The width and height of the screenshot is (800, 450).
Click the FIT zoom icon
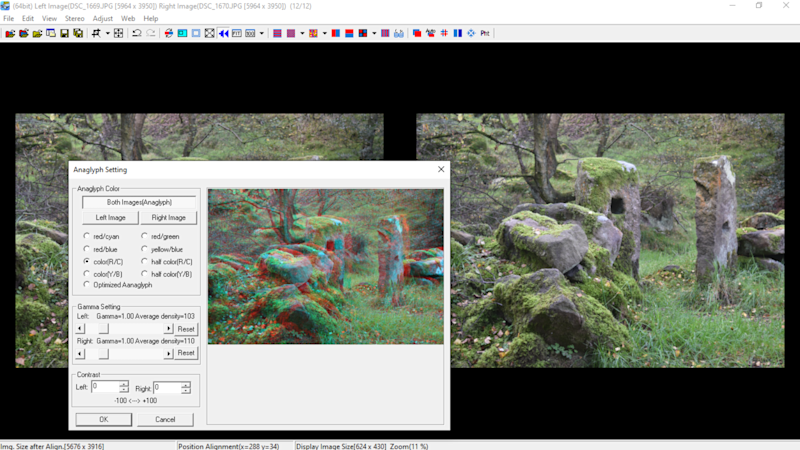coord(237,33)
